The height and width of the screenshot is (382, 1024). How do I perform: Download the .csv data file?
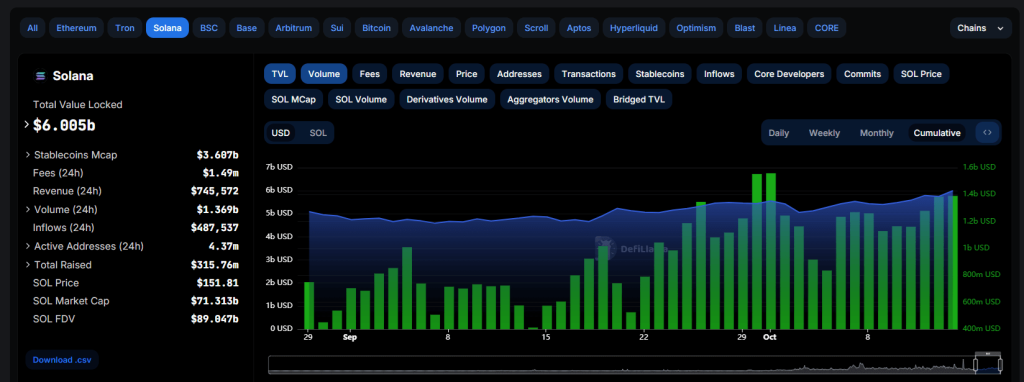point(62,360)
